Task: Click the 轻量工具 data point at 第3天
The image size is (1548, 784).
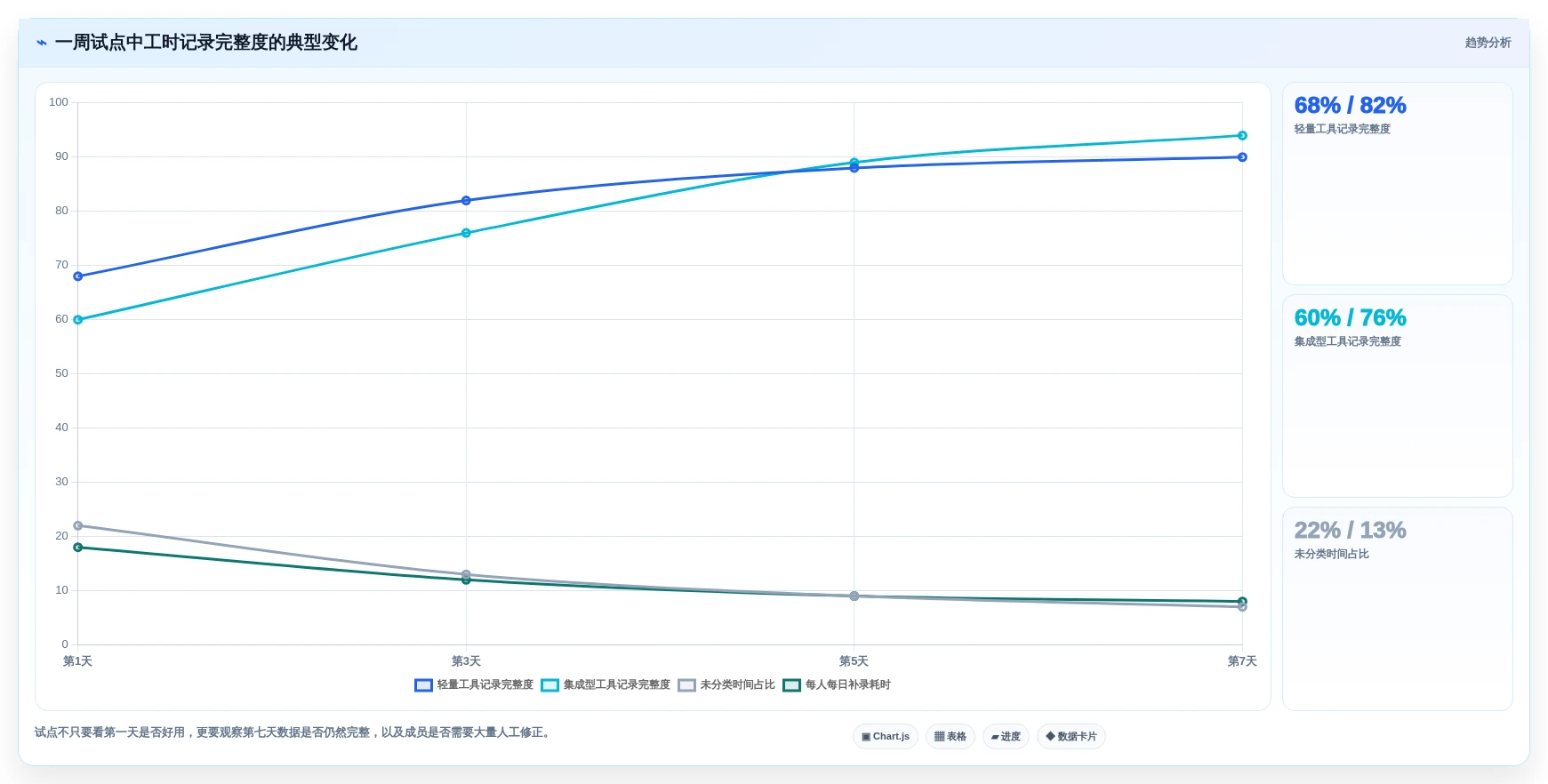Action: (466, 201)
